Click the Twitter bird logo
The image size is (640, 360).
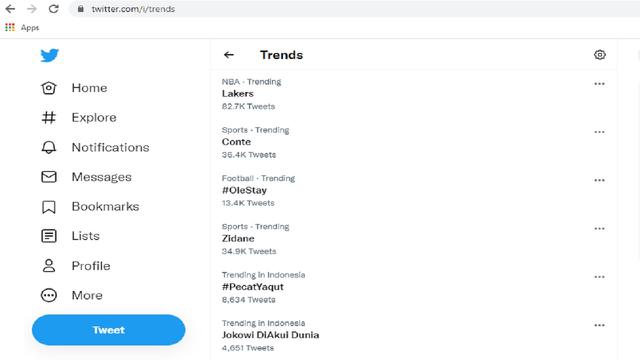tap(49, 55)
